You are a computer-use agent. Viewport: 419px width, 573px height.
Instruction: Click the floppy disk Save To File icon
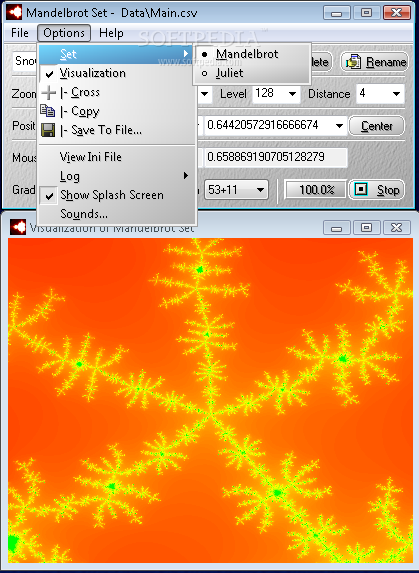tap(48, 130)
